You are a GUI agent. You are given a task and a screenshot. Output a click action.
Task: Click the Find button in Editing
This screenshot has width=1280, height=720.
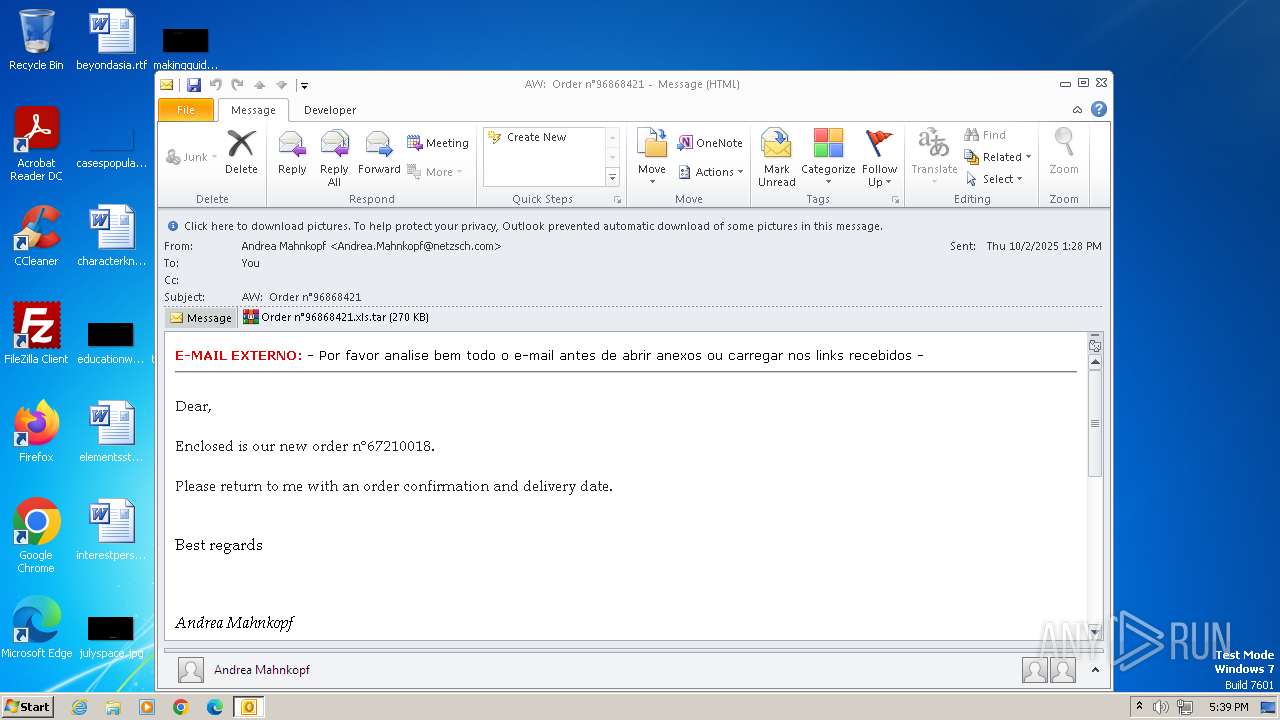[x=985, y=135]
